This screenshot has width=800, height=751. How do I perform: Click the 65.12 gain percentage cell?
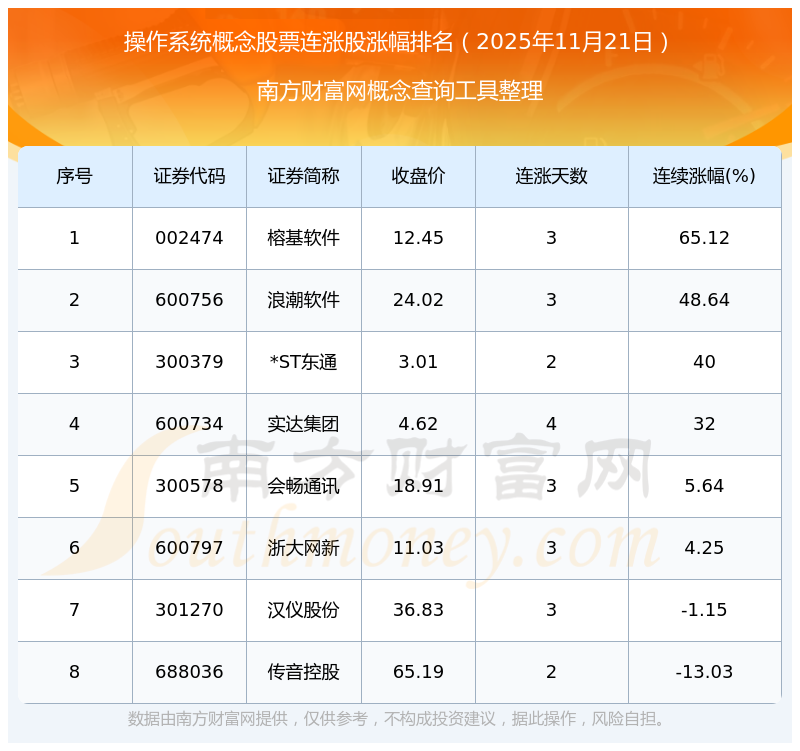coord(704,238)
